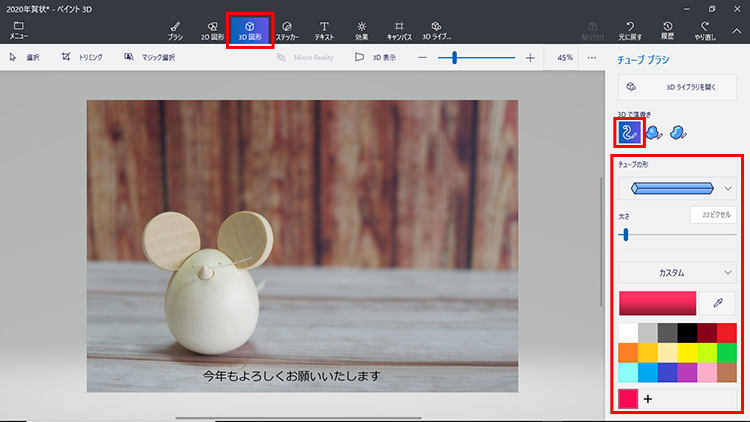Click the eyedropper color picker icon

[716, 301]
